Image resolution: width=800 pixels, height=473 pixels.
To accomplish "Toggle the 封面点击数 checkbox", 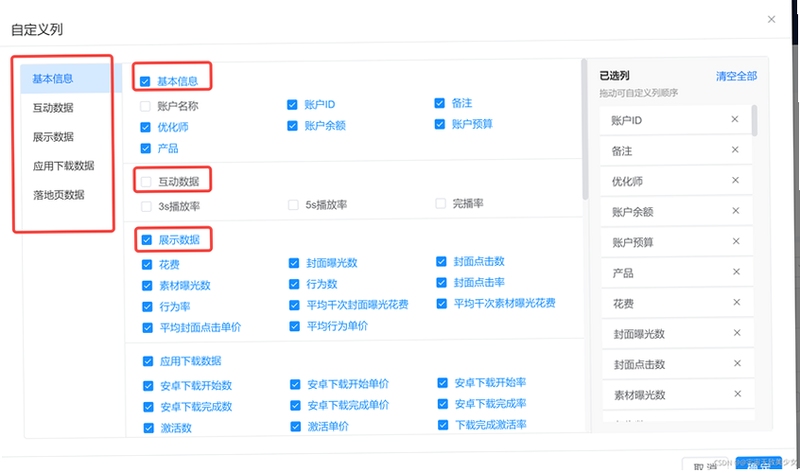I will pyautogui.click(x=441, y=262).
